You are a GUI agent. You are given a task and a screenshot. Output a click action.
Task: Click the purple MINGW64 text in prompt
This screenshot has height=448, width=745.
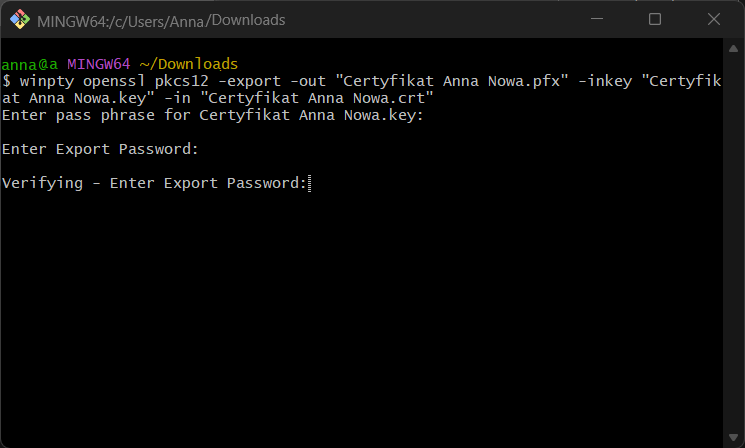[98, 64]
